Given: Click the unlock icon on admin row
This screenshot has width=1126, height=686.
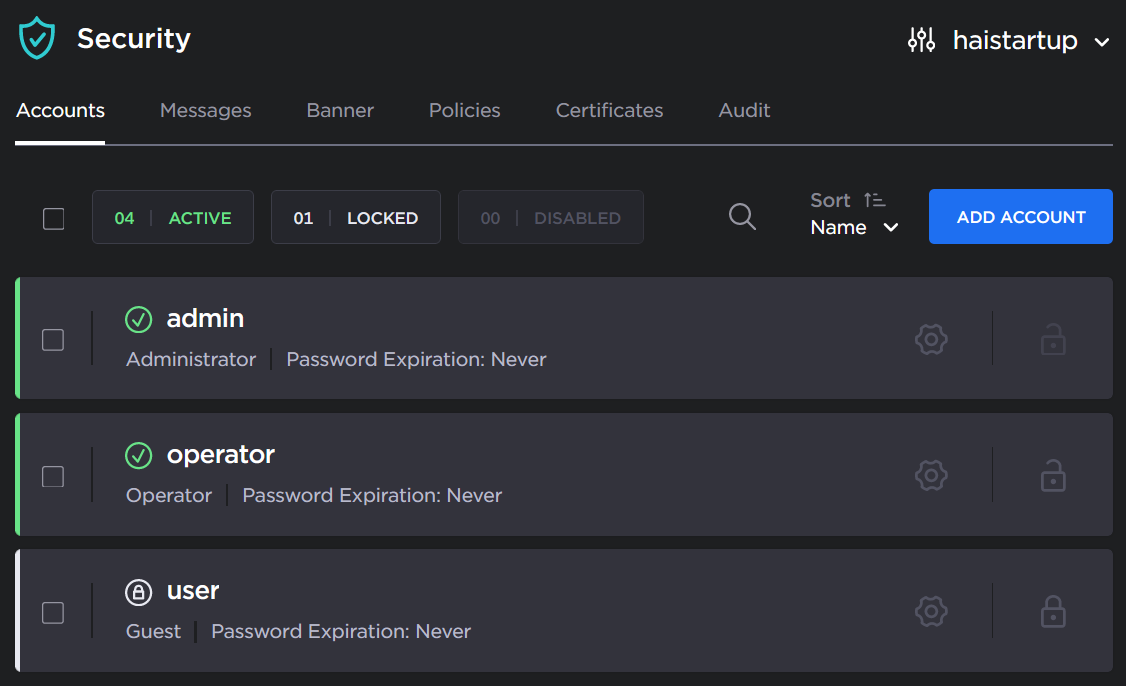Looking at the screenshot, I should coord(1053,339).
